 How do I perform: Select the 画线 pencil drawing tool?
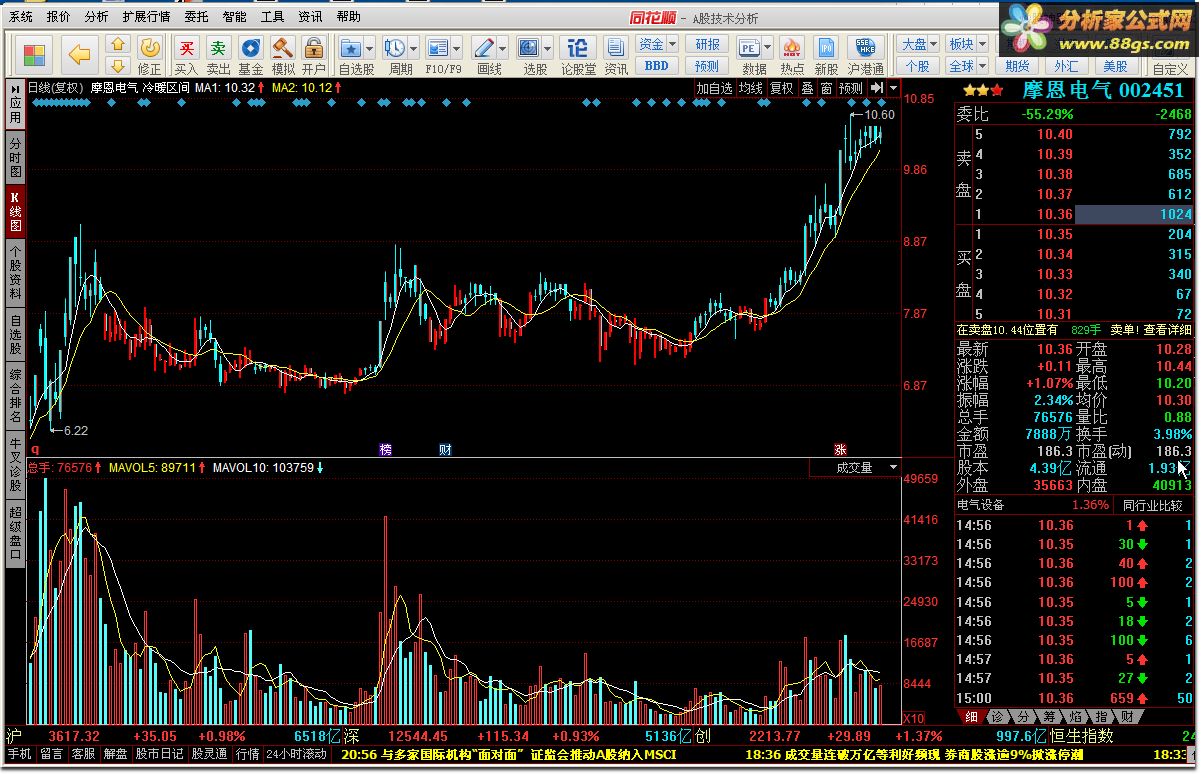point(483,48)
